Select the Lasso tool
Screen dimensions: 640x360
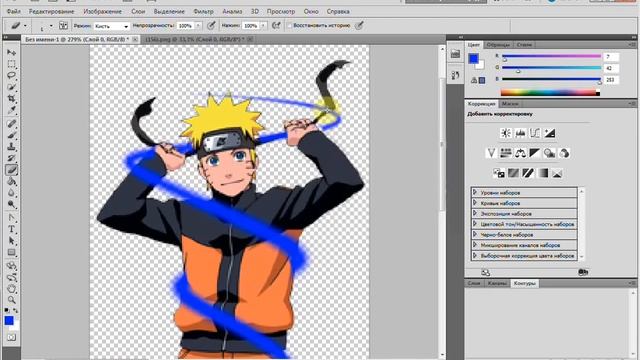click(x=11, y=76)
